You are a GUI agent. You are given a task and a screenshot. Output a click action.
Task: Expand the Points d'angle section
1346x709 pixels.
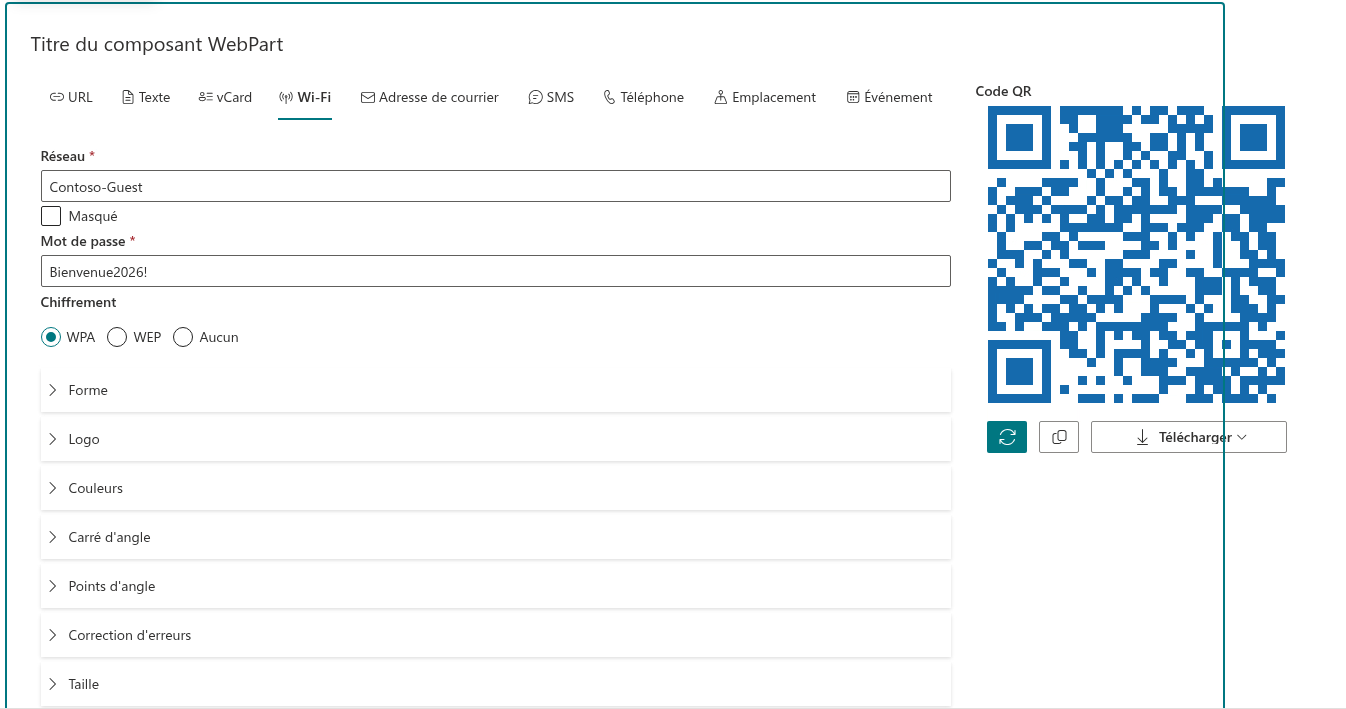tap(496, 586)
